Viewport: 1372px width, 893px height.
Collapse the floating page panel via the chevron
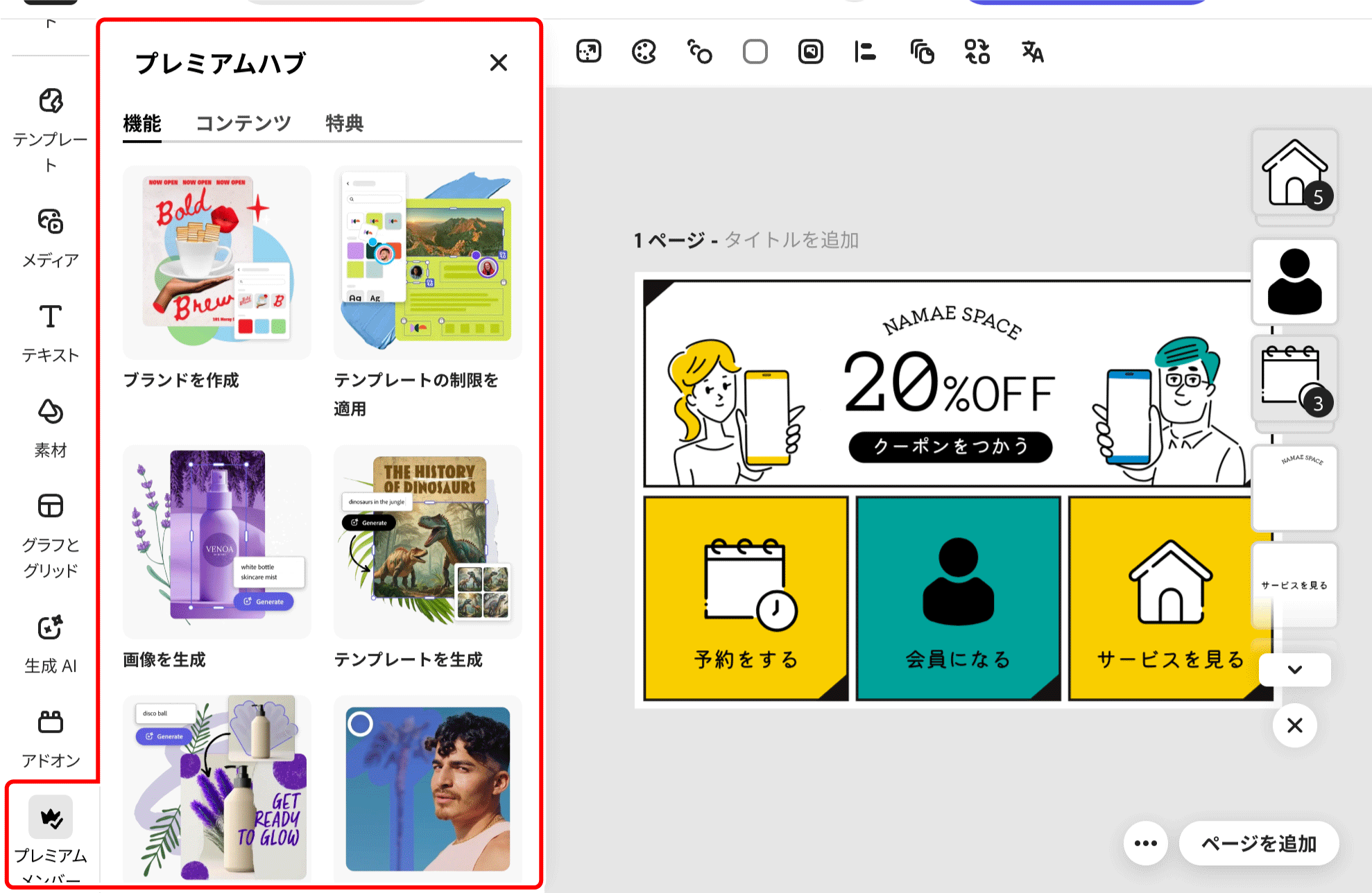click(x=1294, y=670)
